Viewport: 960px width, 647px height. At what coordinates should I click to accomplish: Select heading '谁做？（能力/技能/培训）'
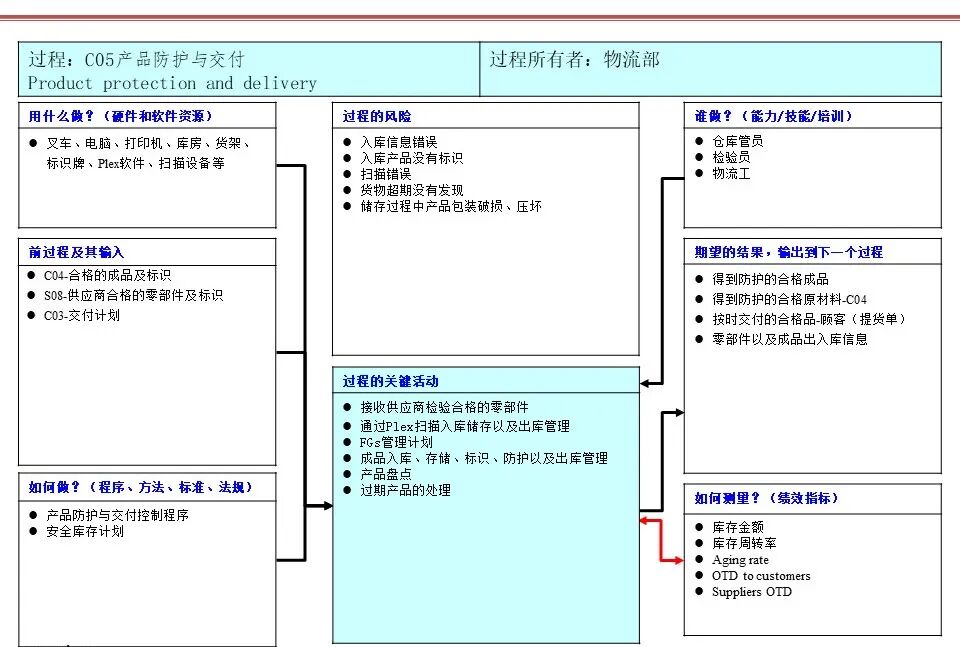(773, 116)
